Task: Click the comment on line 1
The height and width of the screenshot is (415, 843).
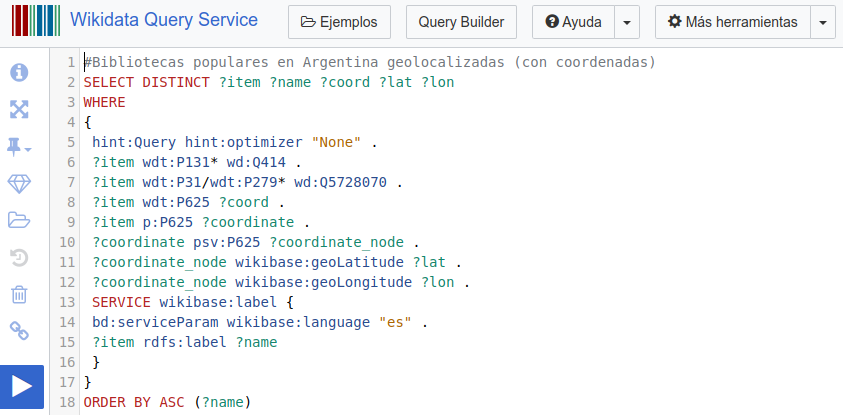Action: pos(370,62)
